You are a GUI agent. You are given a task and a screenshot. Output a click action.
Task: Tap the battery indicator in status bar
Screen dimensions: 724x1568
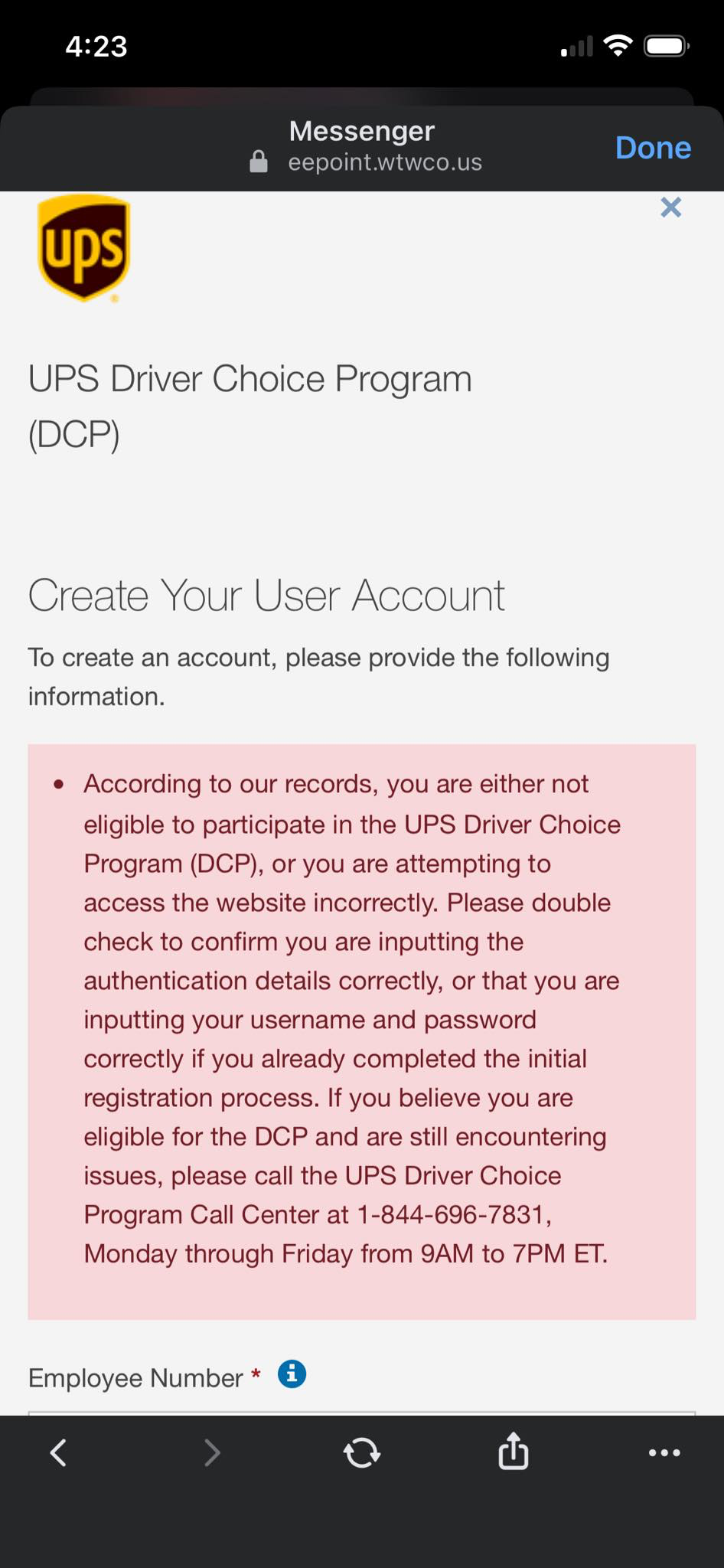(666, 47)
